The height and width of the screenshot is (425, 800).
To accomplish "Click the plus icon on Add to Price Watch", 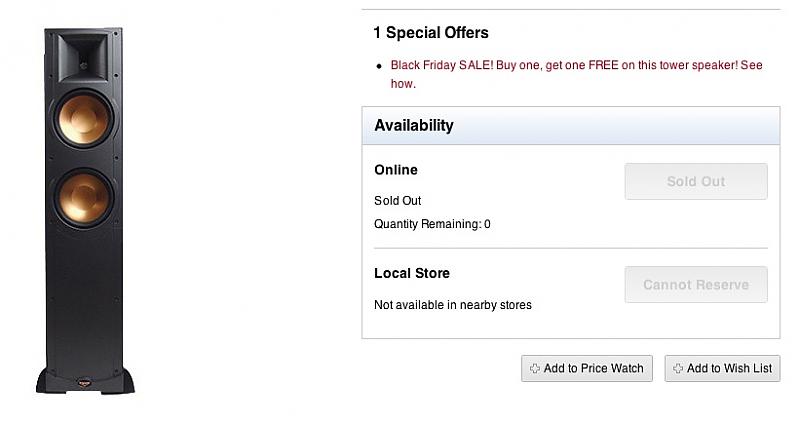I will 535,369.
